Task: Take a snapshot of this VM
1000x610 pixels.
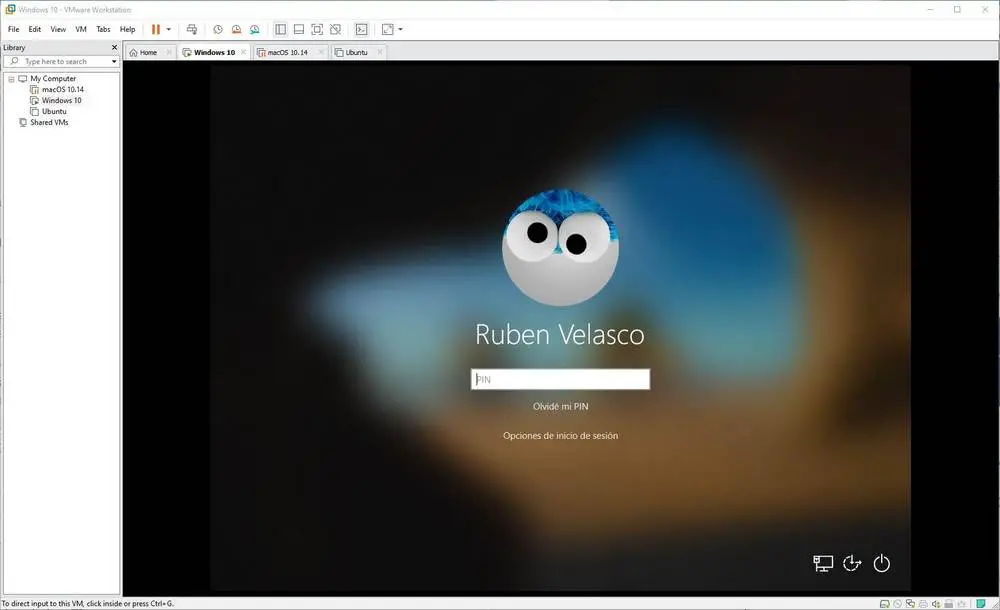Action: (x=217, y=29)
